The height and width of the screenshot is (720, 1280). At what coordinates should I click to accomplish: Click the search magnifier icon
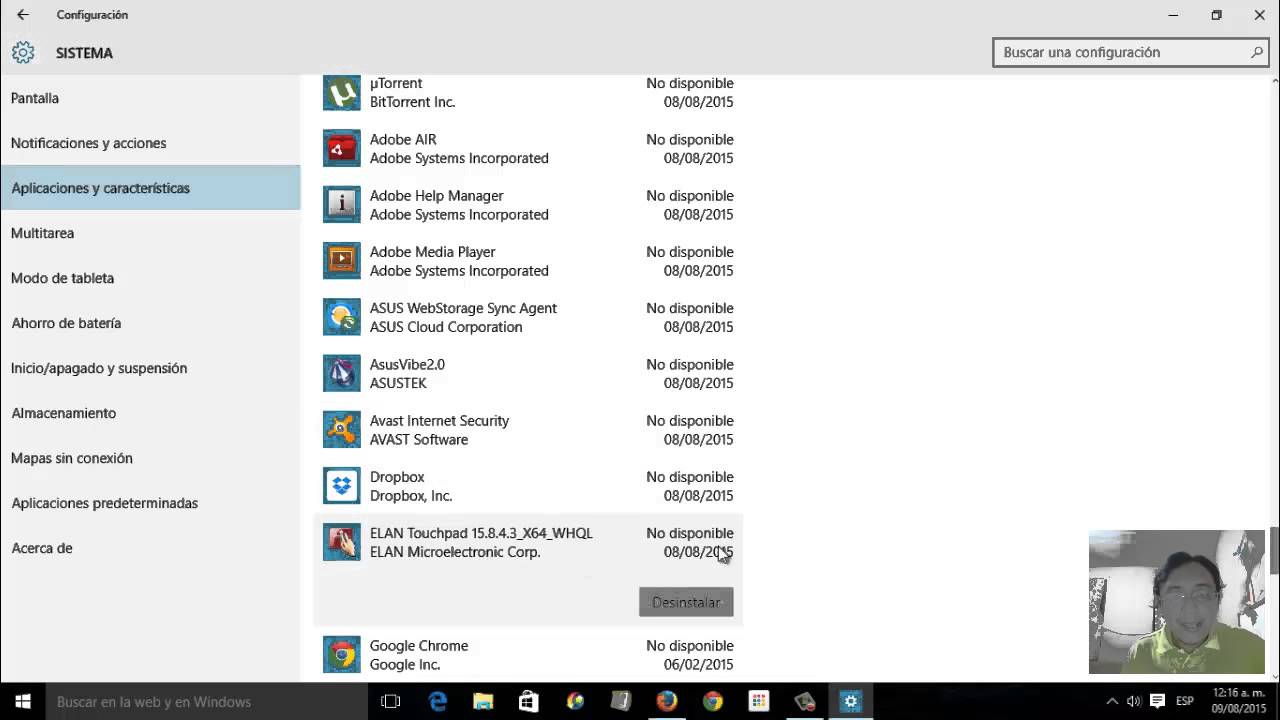[x=1257, y=52]
